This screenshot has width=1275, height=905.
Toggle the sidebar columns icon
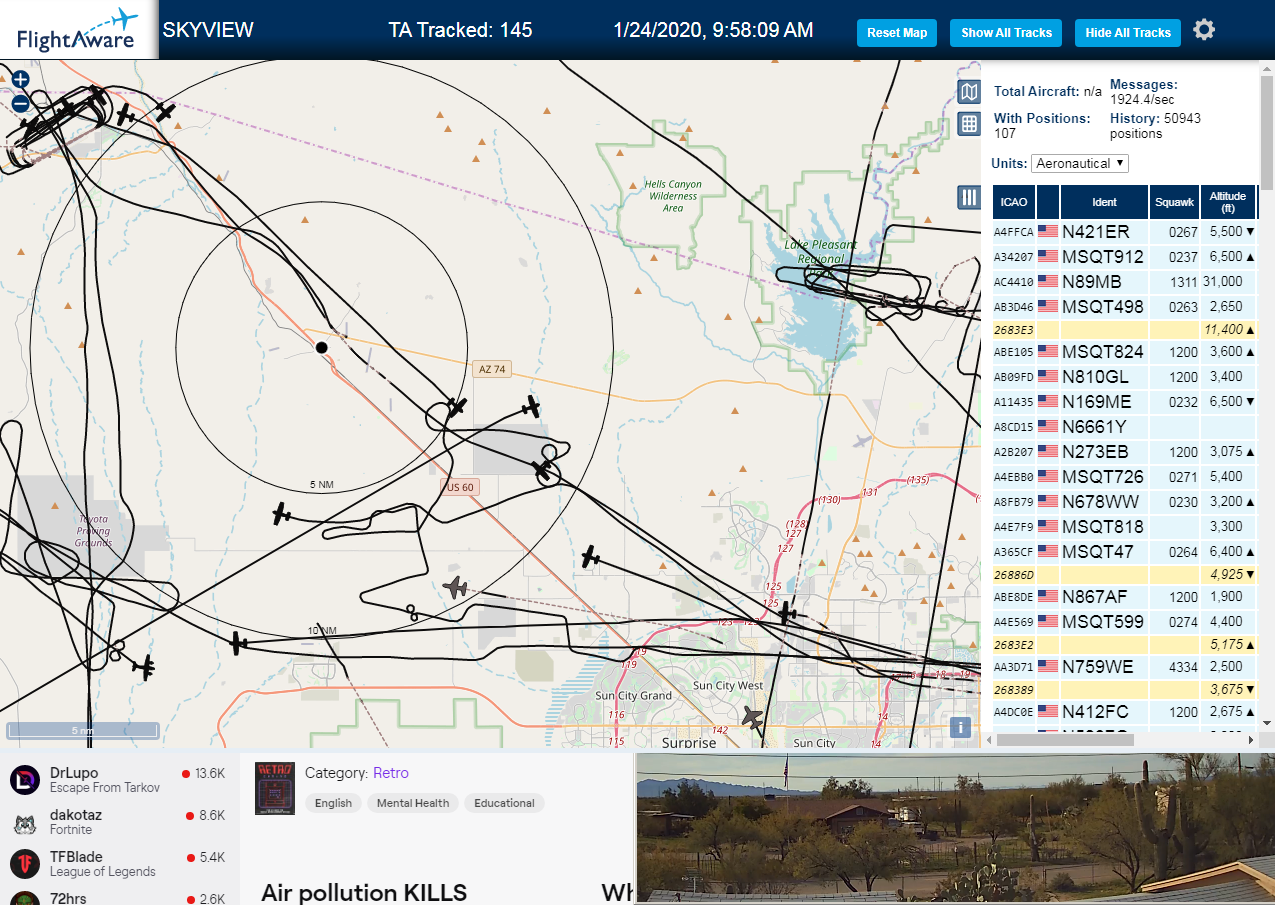tap(969, 197)
